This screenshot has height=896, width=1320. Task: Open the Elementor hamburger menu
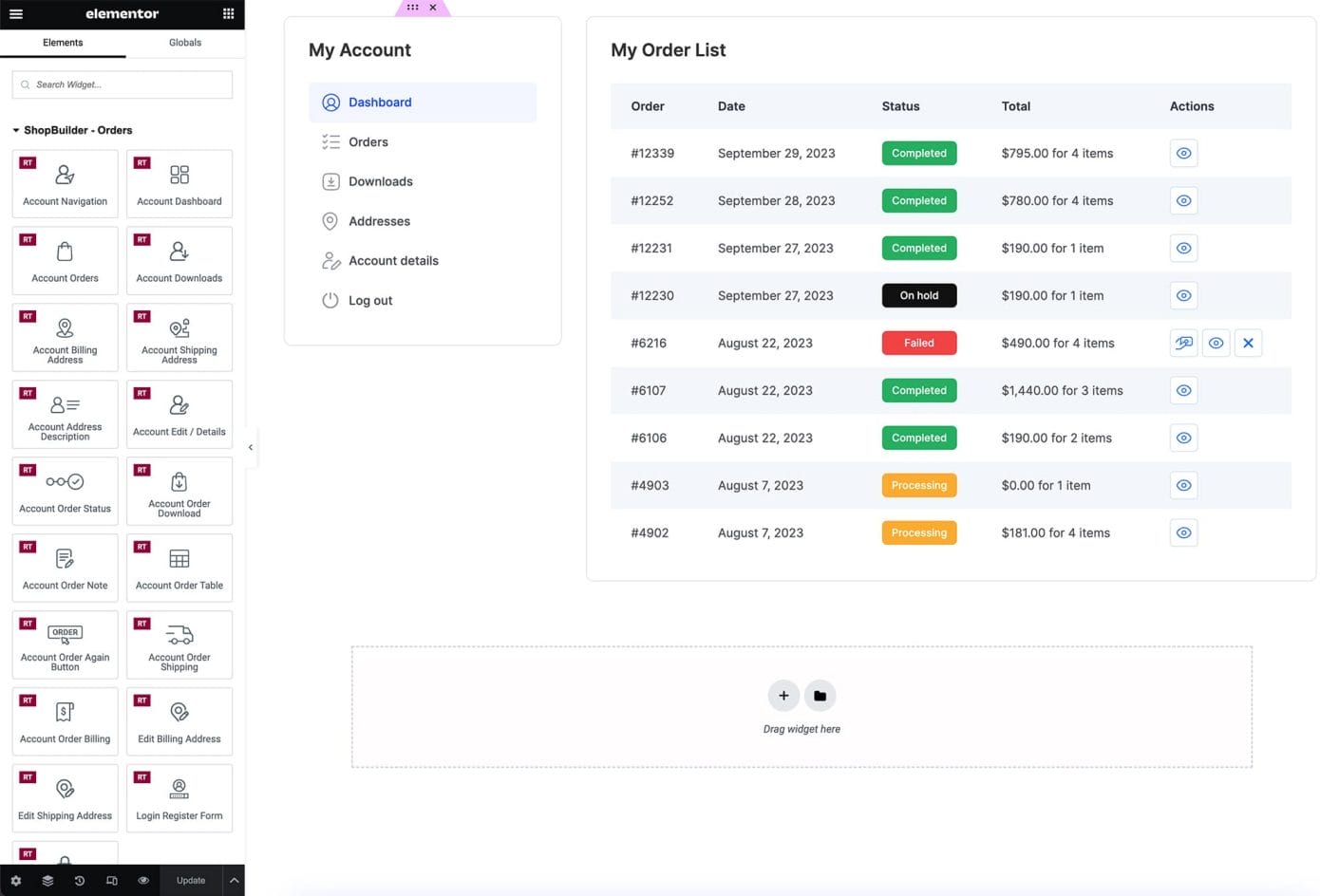(x=16, y=14)
